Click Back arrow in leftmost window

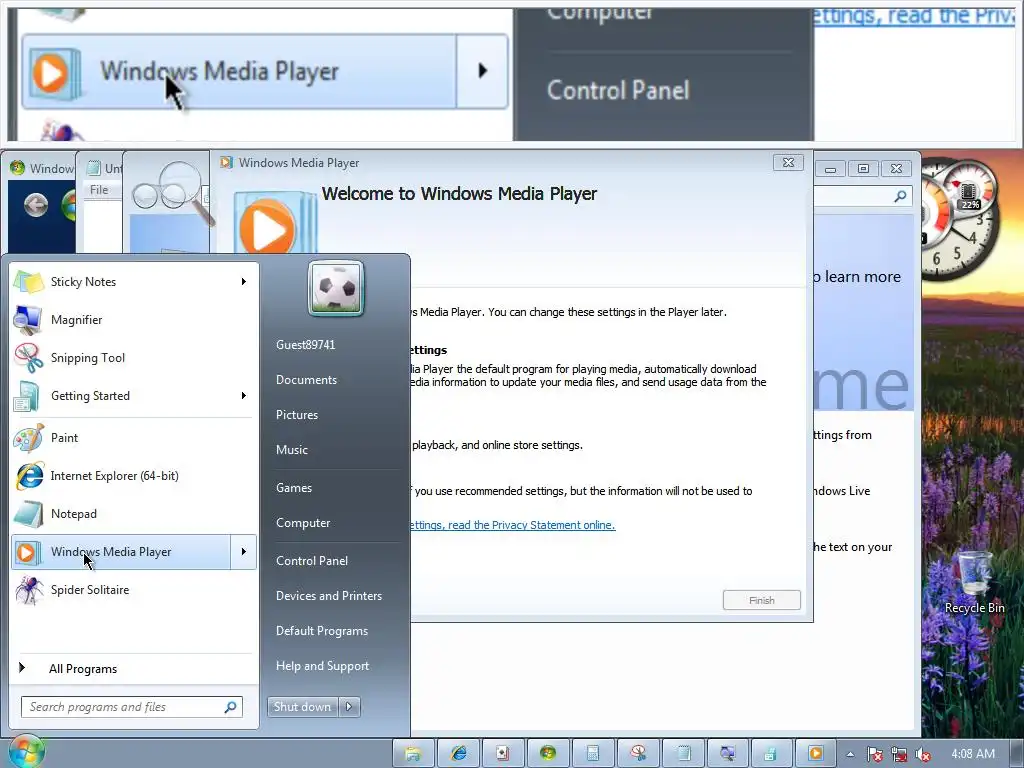point(36,205)
